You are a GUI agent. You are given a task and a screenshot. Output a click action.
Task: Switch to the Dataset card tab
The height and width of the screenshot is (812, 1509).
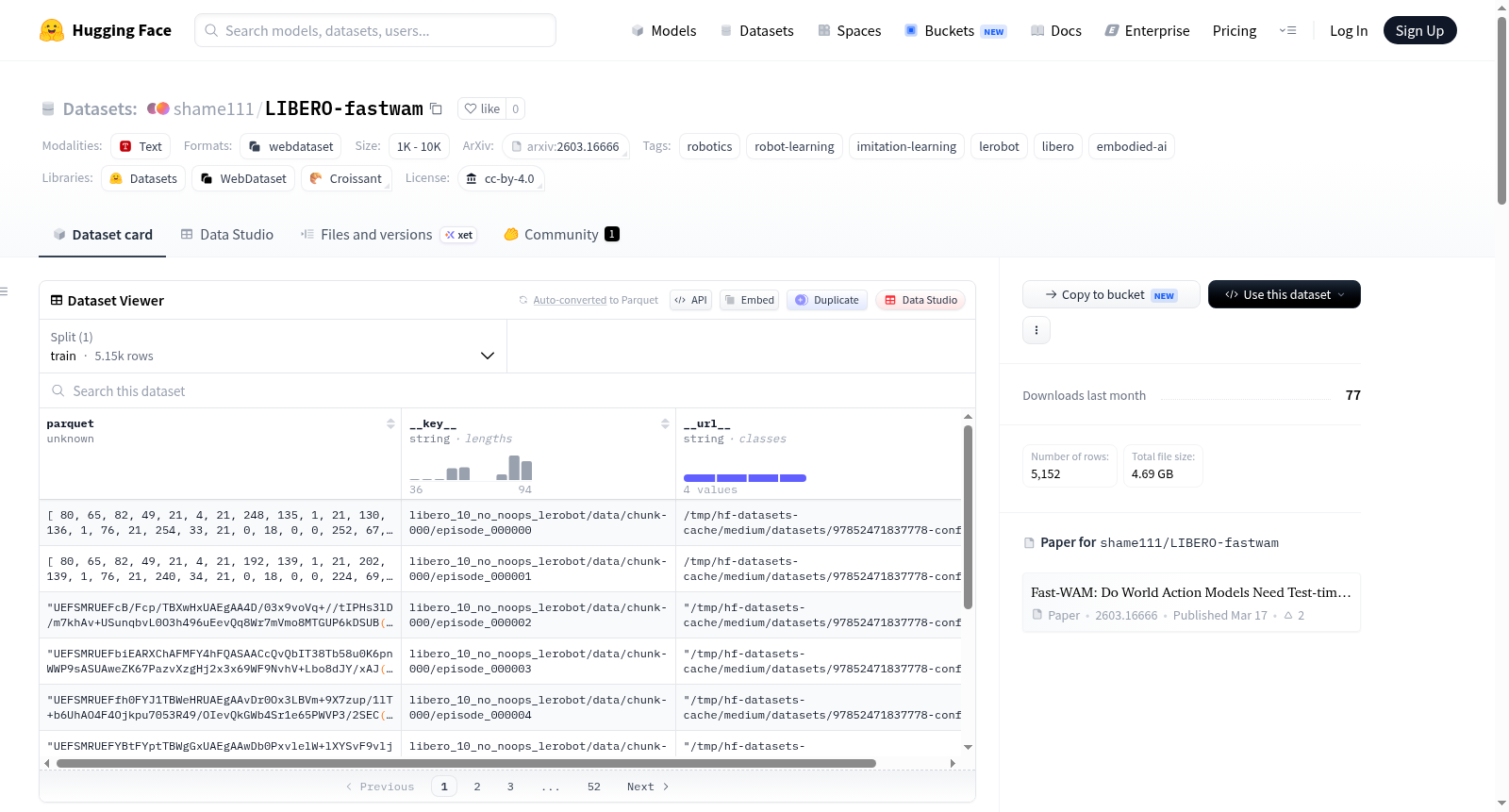coord(103,235)
